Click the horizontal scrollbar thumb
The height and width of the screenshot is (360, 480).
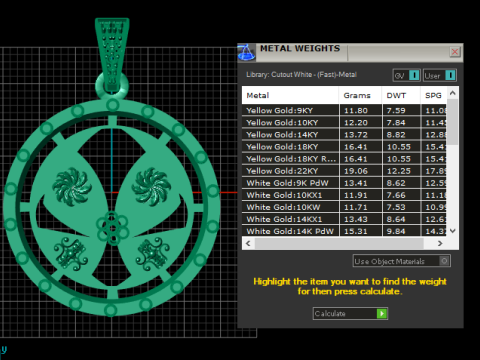pyautogui.click(x=339, y=243)
